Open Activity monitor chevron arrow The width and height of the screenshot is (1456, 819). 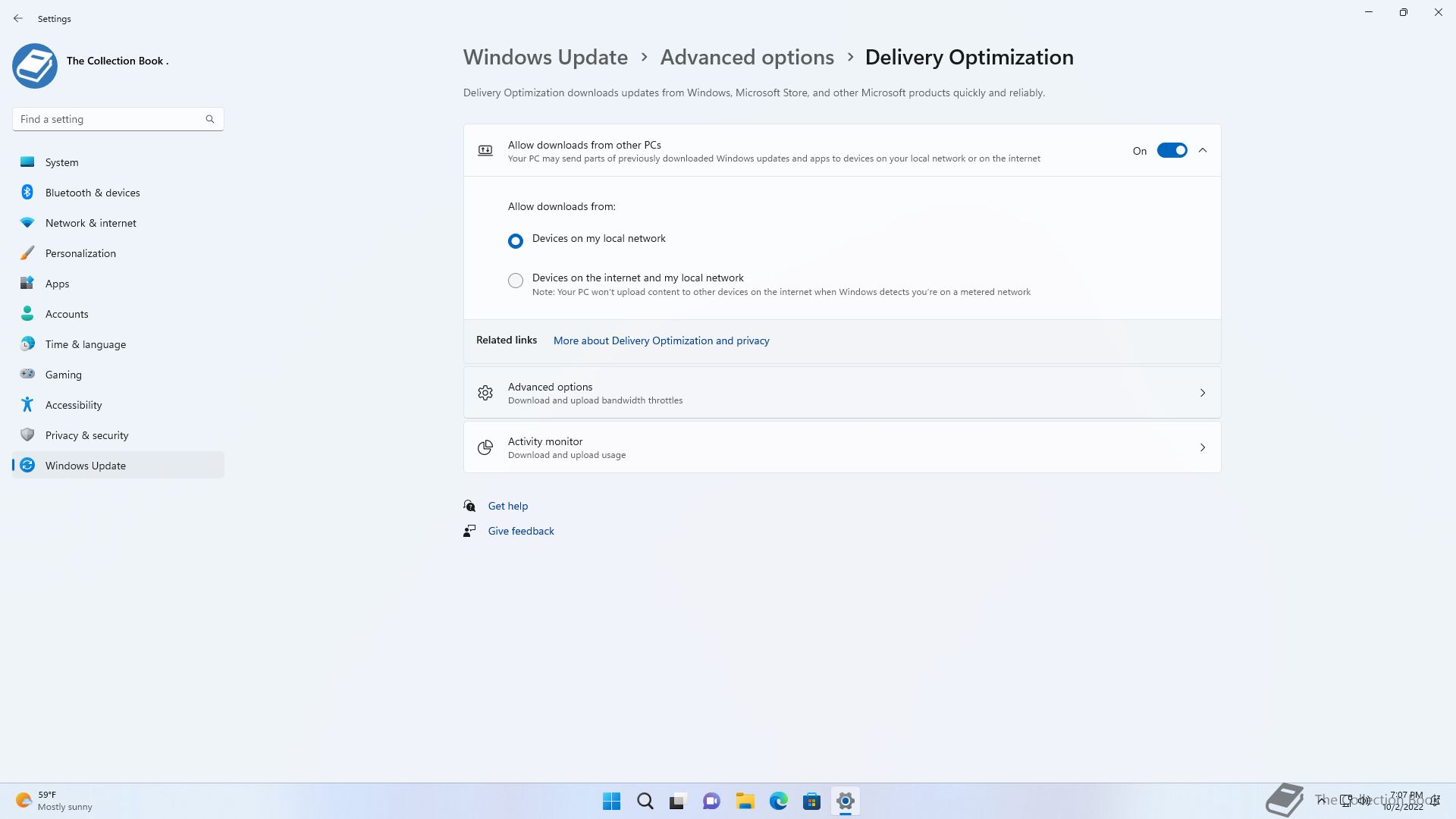coord(1203,447)
